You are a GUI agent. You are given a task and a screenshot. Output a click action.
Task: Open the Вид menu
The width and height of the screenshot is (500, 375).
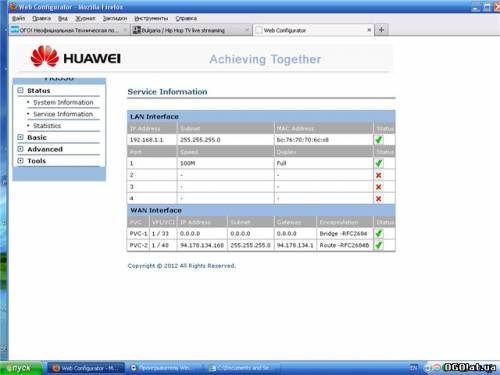click(x=63, y=18)
